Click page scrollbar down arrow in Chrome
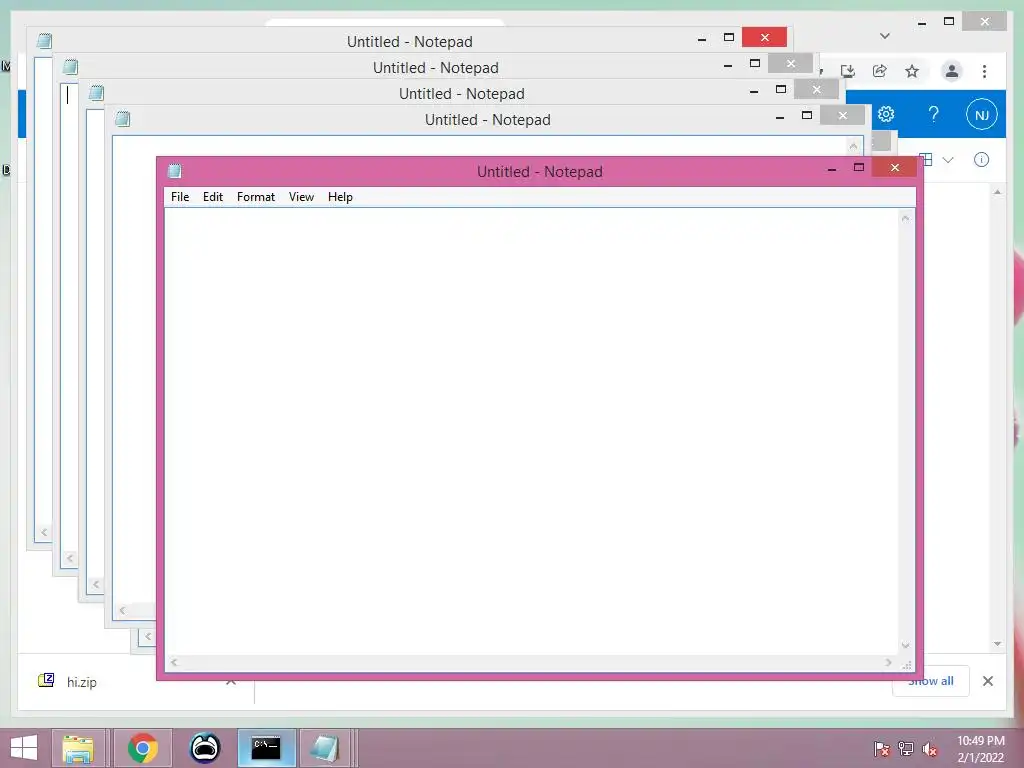 coord(997,644)
